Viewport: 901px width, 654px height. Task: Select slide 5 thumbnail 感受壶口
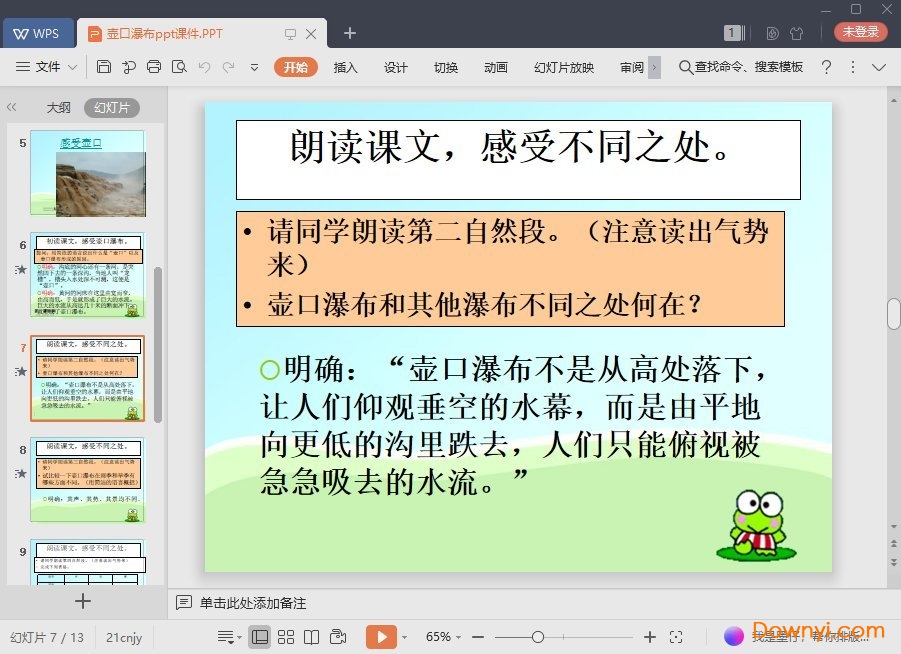pos(87,173)
